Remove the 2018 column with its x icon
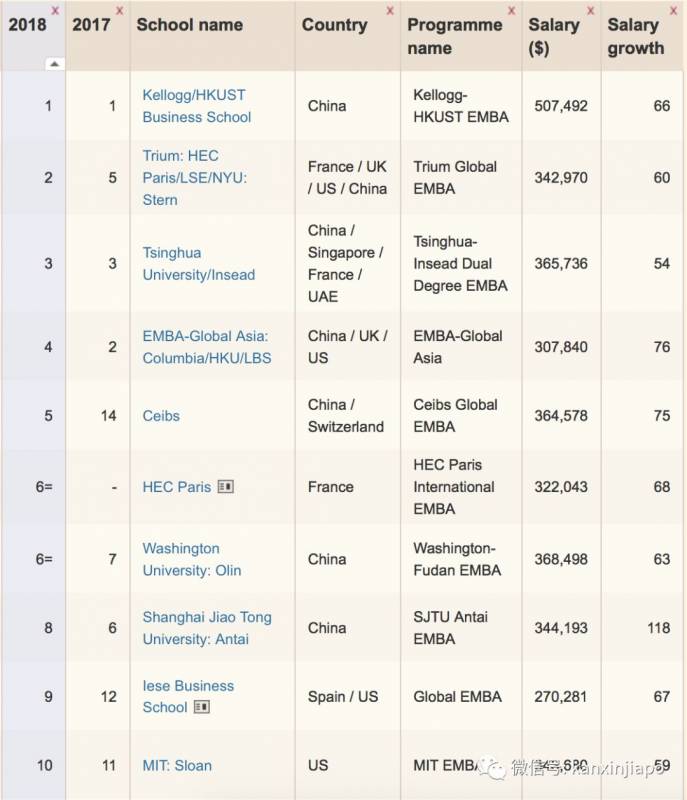 [x=54, y=11]
